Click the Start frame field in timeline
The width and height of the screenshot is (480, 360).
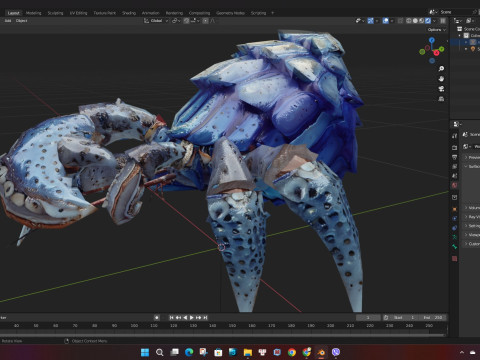pos(403,317)
